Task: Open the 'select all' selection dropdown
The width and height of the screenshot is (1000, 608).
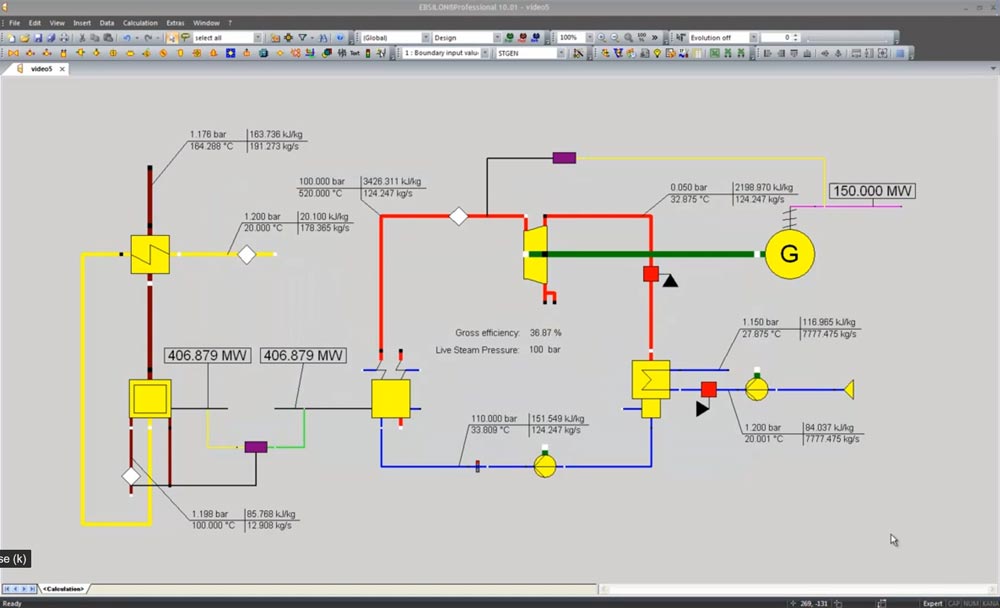Action: [x=259, y=37]
